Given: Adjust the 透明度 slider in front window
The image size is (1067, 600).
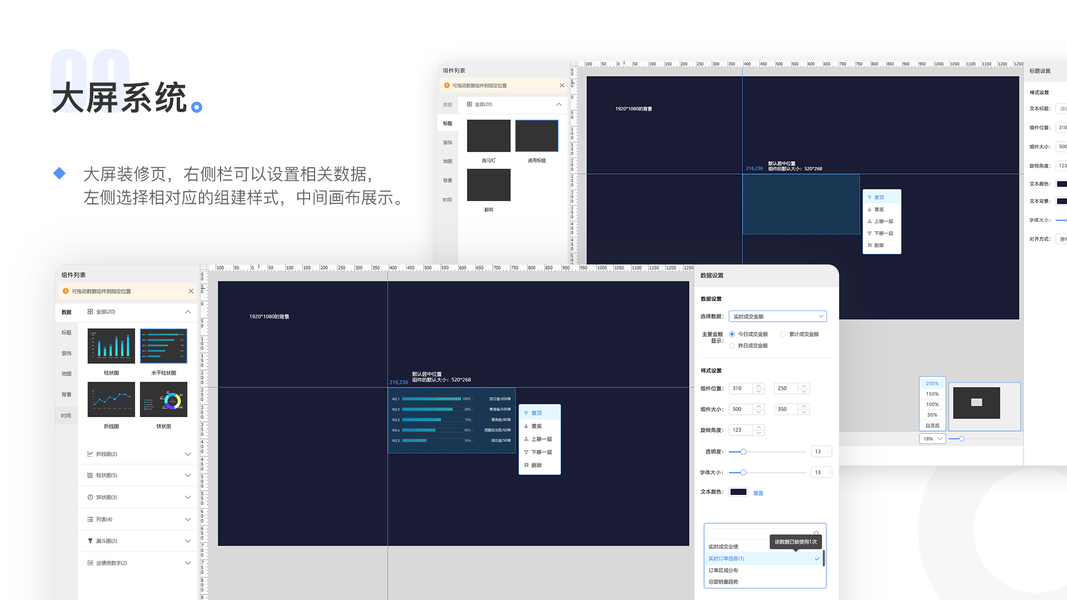Looking at the screenshot, I should (743, 452).
